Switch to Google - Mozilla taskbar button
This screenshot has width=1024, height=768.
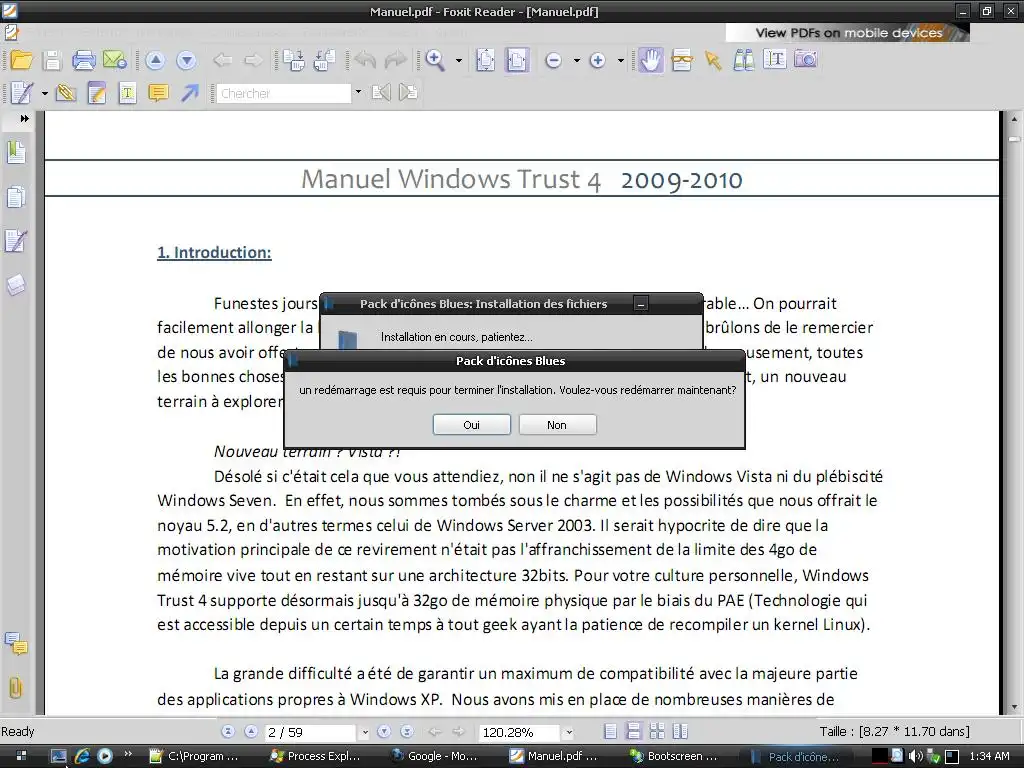pyautogui.click(x=436, y=756)
